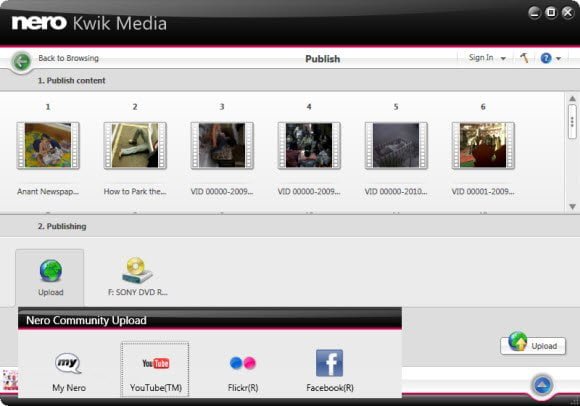Click the green Back to Browsing arrow
Screen dimensions: 580x406
tap(21, 61)
